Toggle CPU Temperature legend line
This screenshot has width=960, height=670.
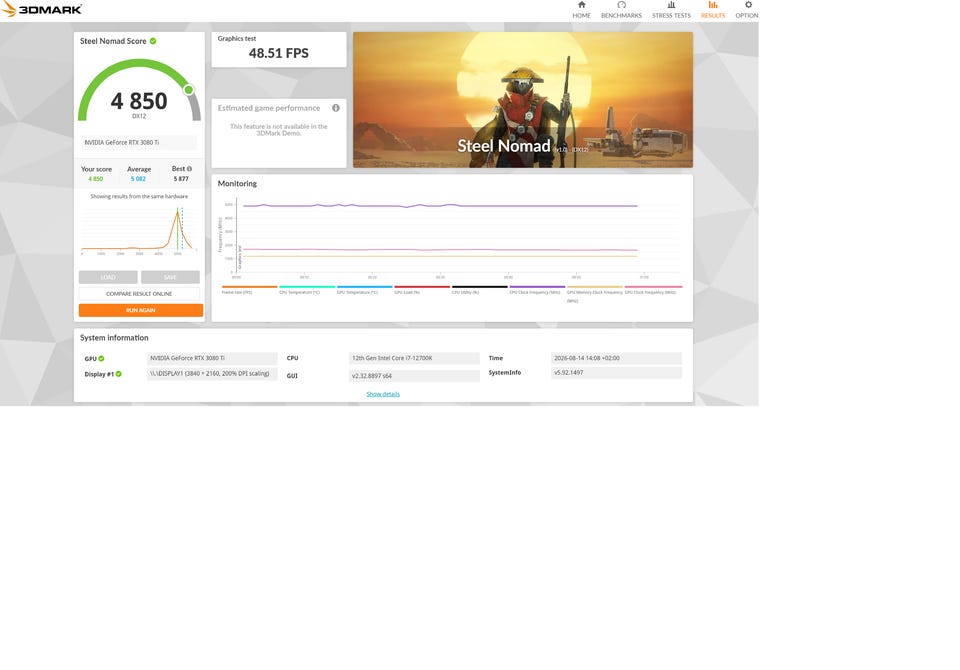coord(307,290)
